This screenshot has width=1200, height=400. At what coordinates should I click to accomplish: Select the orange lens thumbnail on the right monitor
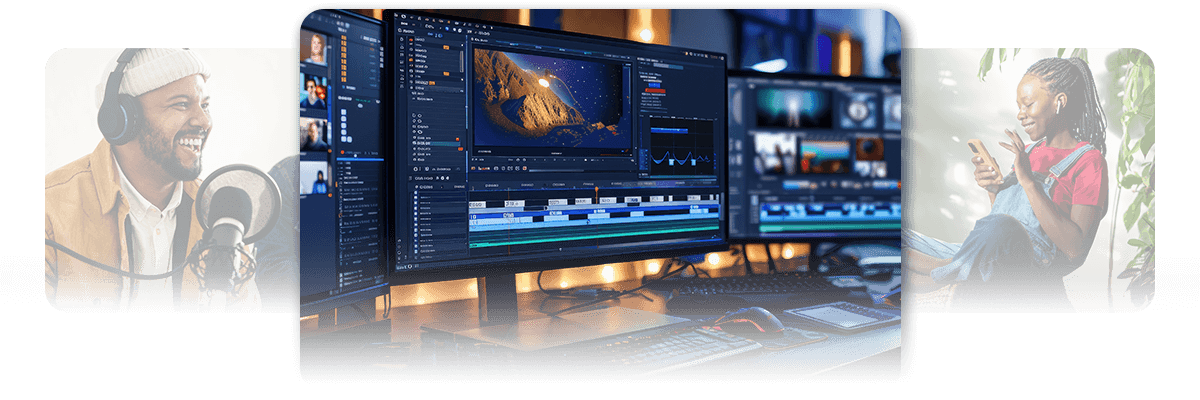click(869, 149)
